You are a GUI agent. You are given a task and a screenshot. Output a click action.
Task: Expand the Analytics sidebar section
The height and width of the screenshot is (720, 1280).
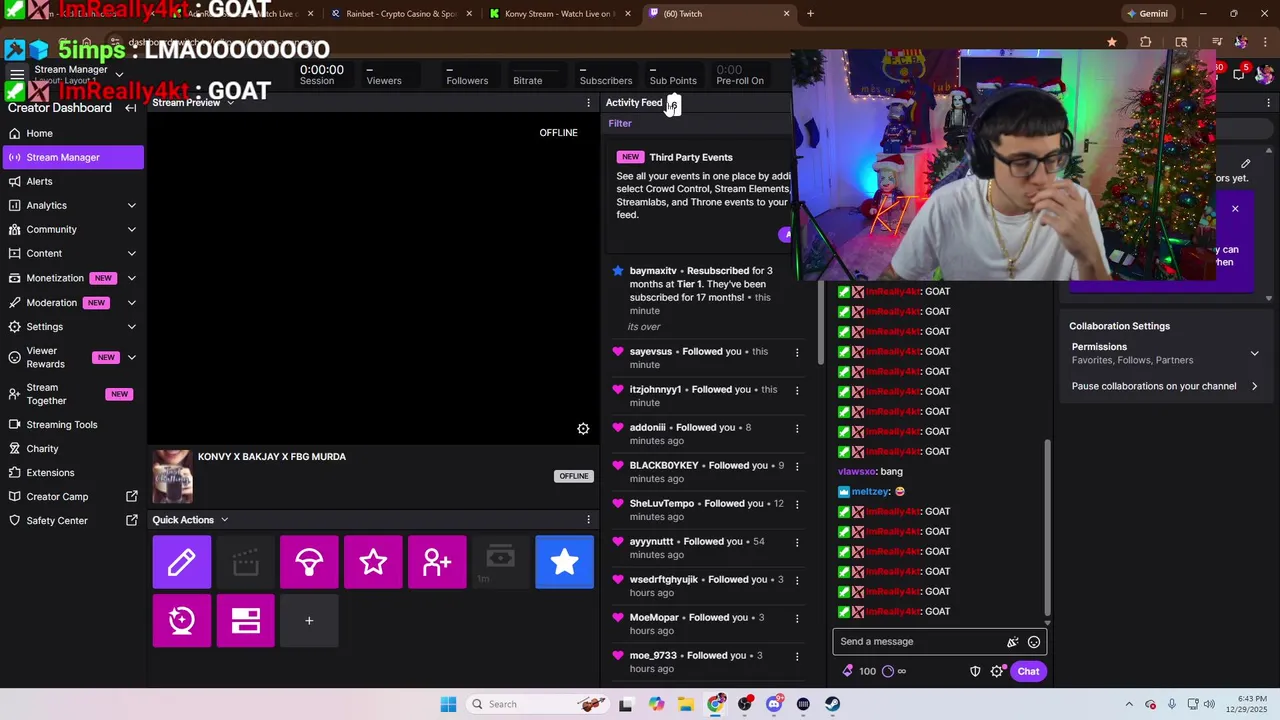click(132, 205)
